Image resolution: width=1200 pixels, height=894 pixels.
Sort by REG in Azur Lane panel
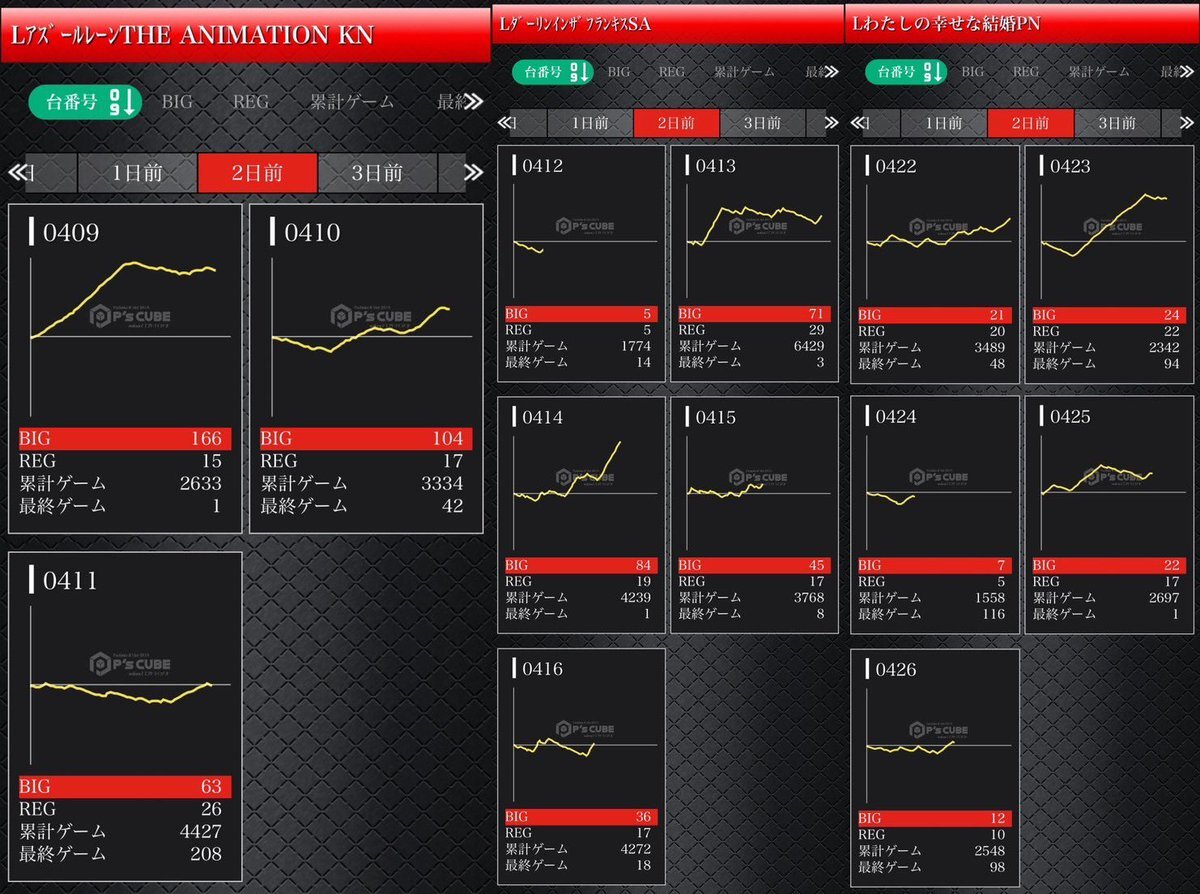click(251, 102)
